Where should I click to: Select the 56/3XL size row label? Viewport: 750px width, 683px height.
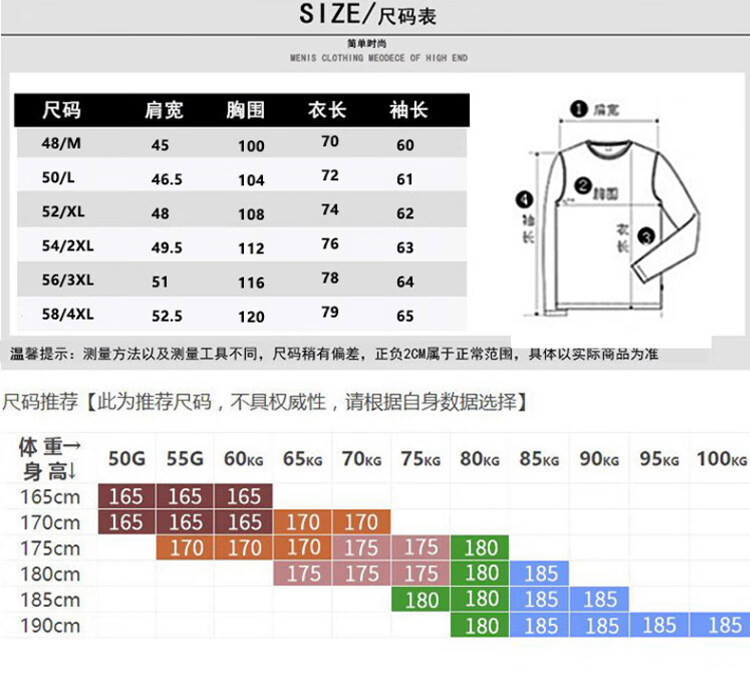[x=67, y=280]
